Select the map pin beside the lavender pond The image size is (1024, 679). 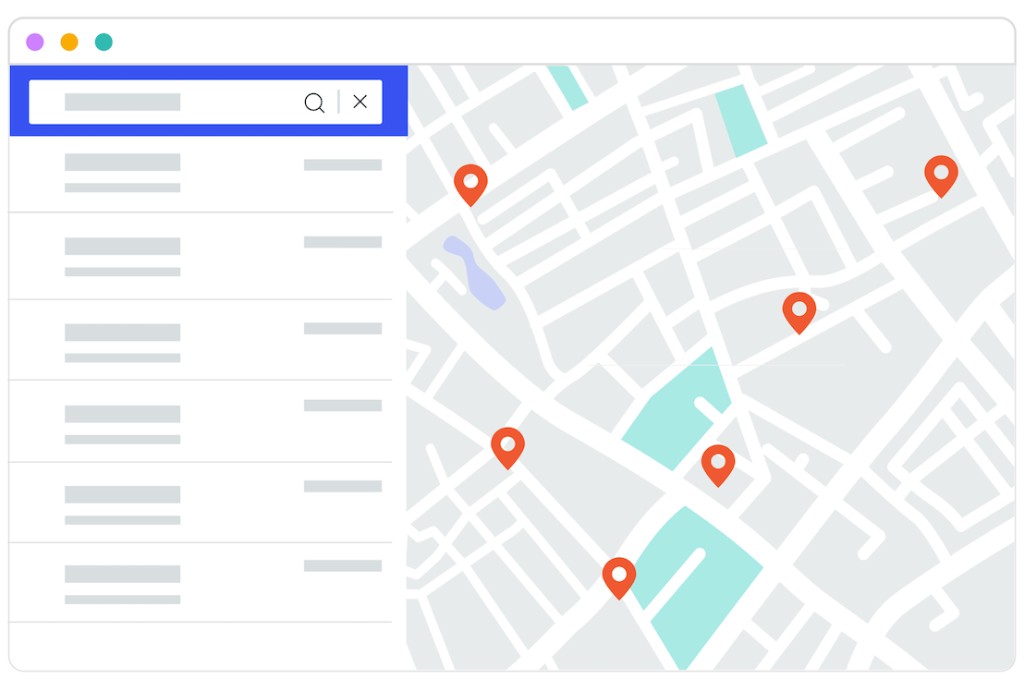(471, 185)
